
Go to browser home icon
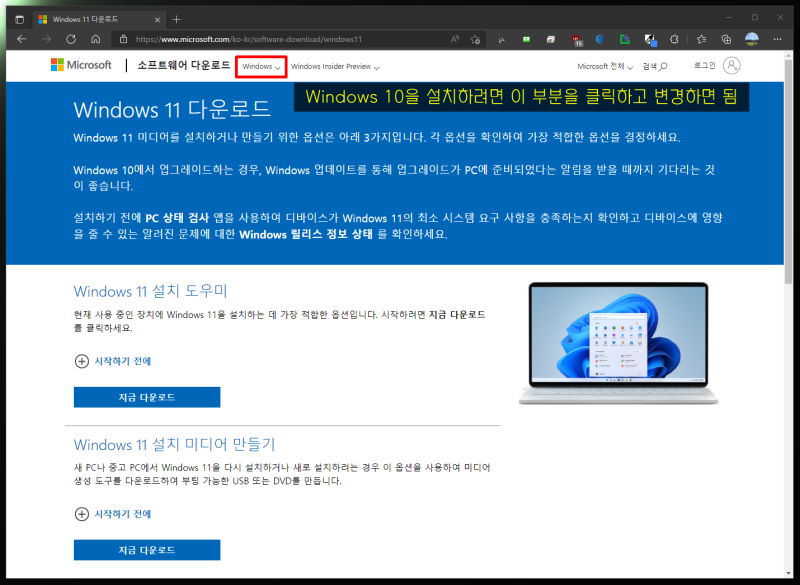point(95,39)
